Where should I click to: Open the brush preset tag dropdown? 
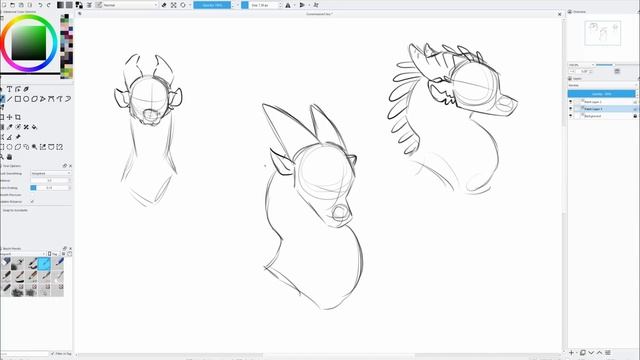click(x=23, y=253)
